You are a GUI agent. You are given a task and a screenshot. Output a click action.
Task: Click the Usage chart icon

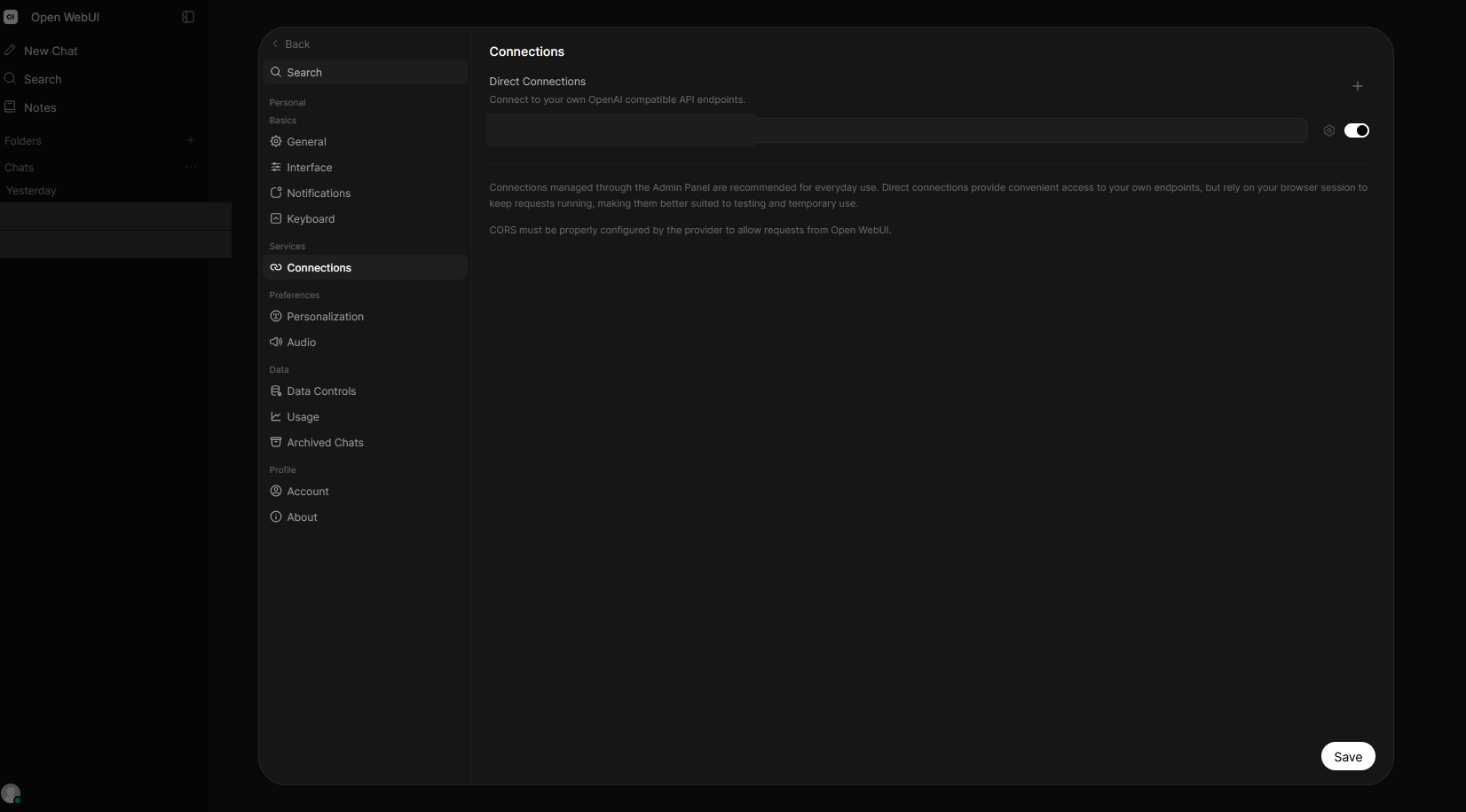pos(276,416)
